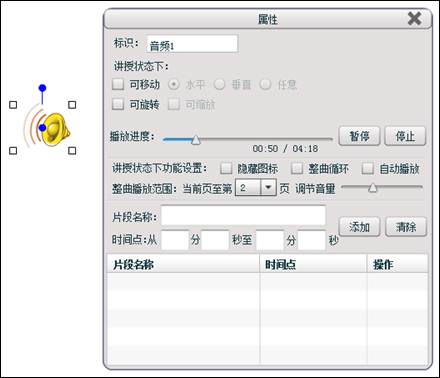Click the 停止 stop button

click(x=405, y=136)
